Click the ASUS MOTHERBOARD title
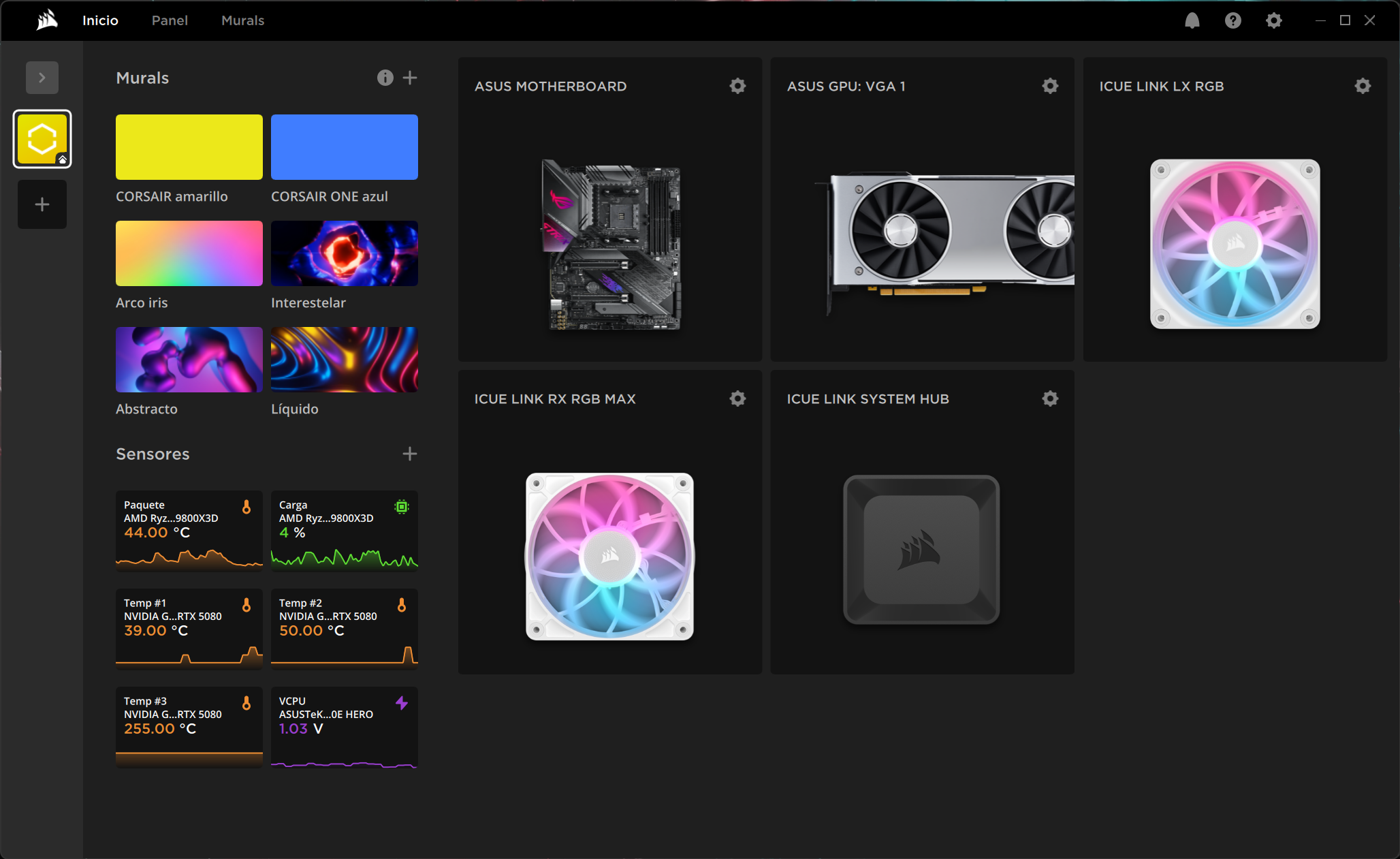Viewport: 1400px width, 859px height. (x=550, y=87)
